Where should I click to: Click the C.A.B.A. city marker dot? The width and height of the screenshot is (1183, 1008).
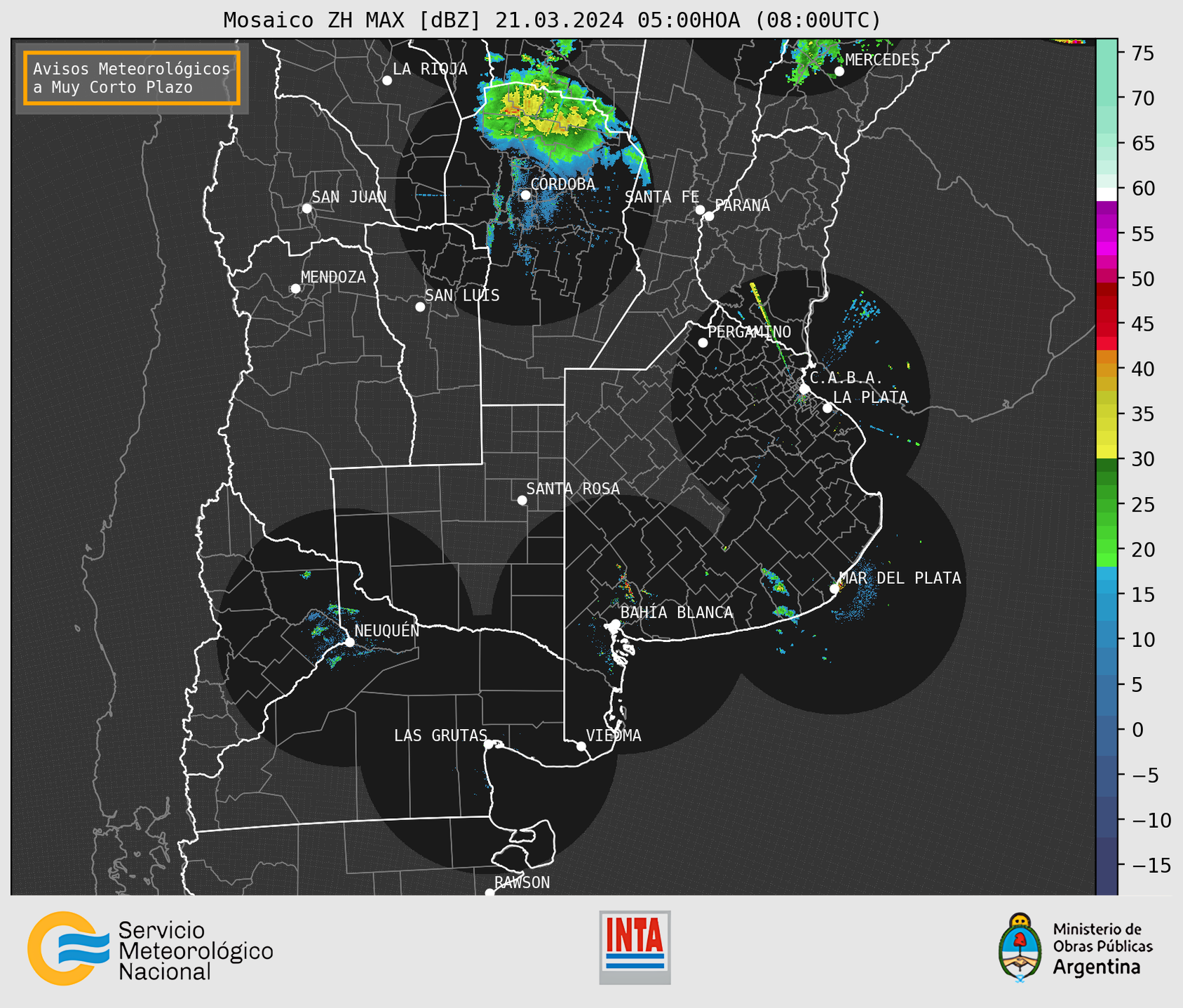pyautogui.click(x=805, y=389)
